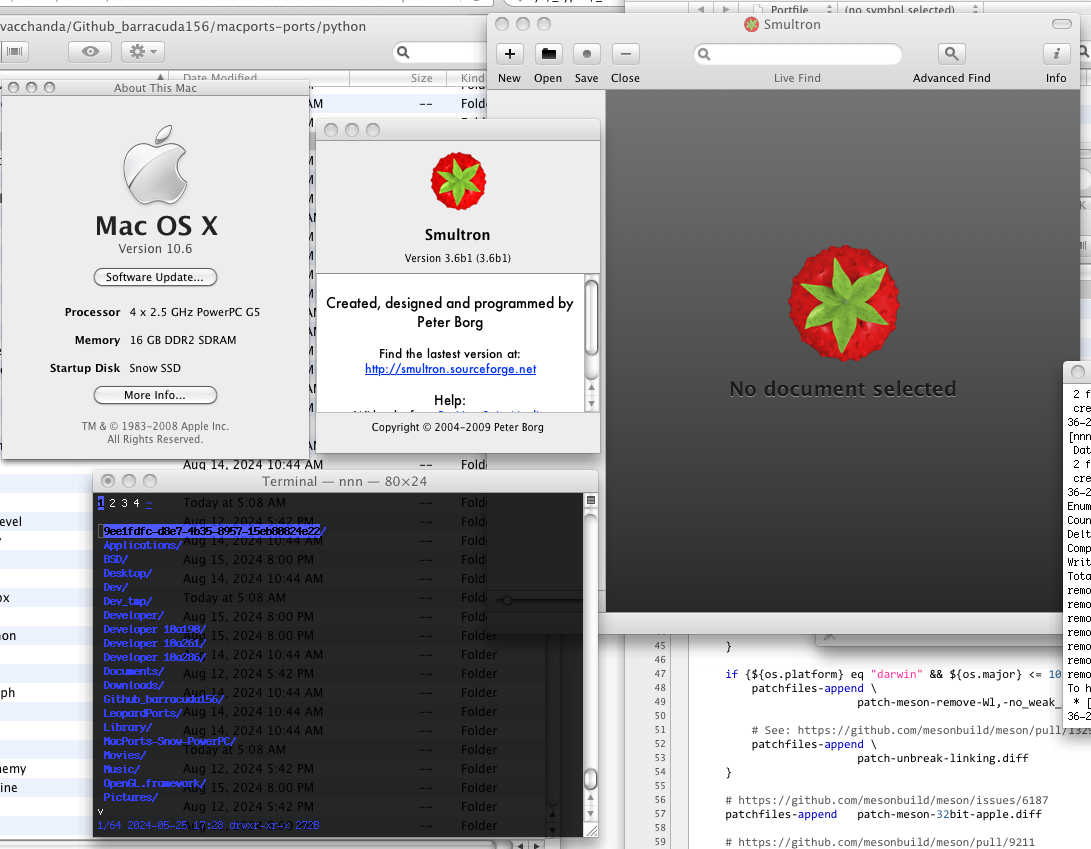Viewport: 1091px width, 849px height.
Task: Open the Finder gear action dropdown
Action: point(143,51)
